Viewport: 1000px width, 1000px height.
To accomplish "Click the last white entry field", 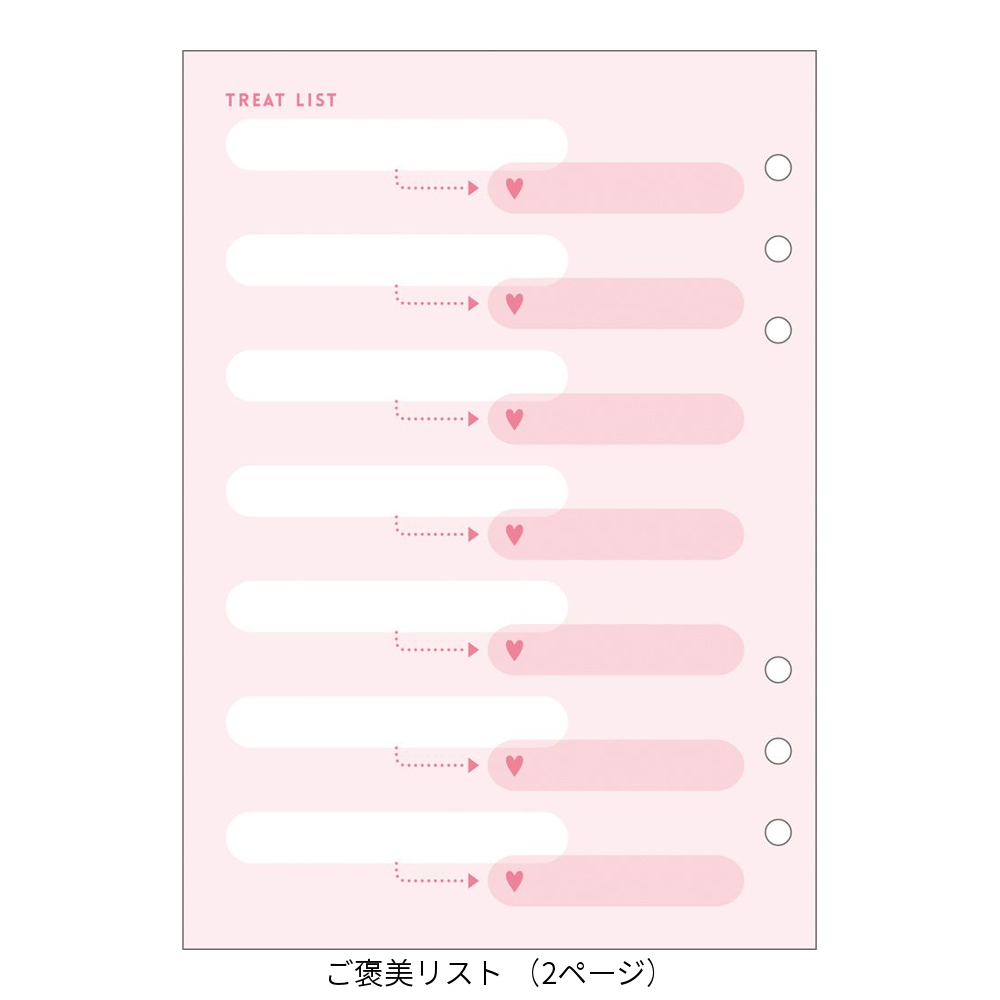I will point(397,837).
